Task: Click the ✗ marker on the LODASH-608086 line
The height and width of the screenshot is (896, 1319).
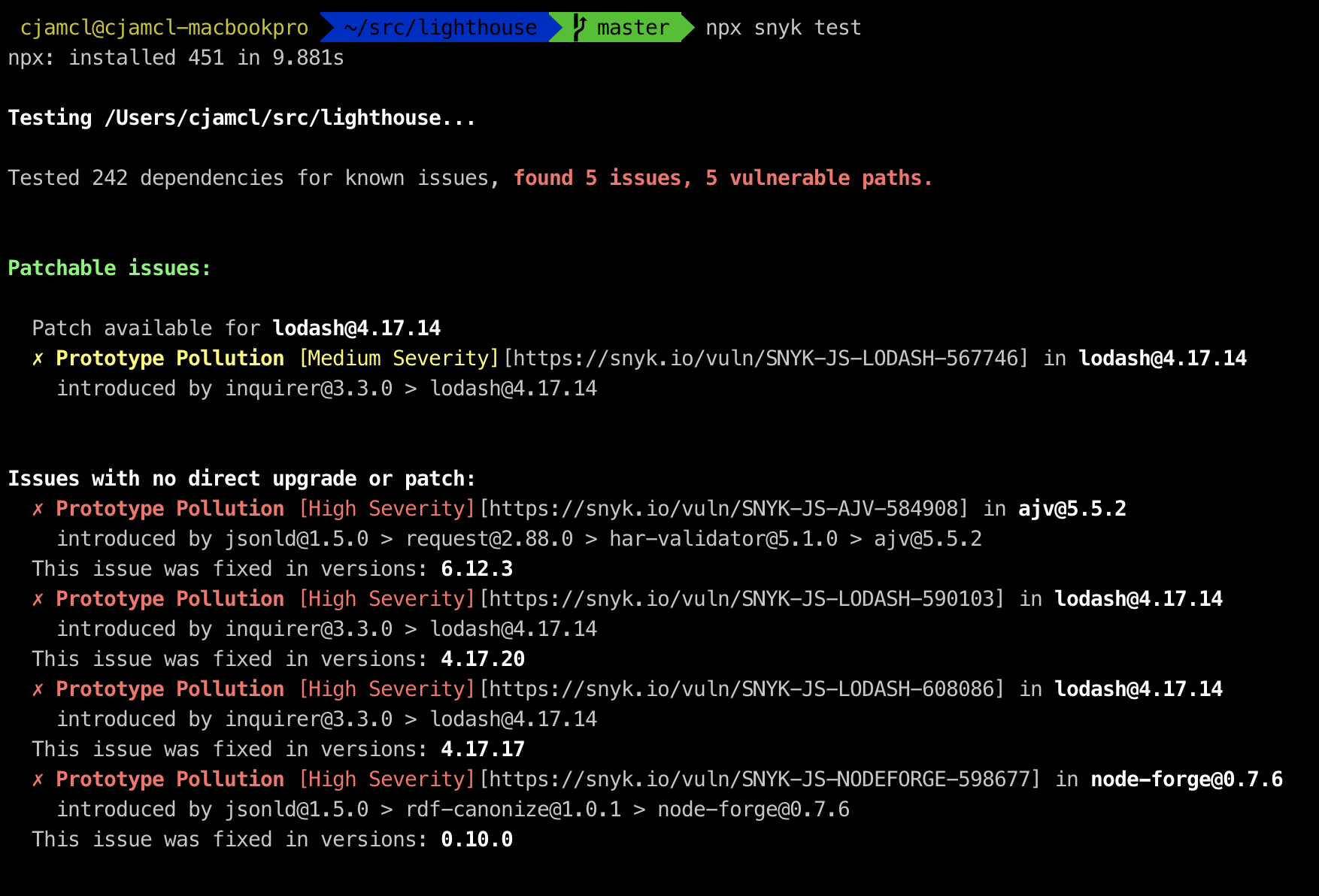Action: tap(37, 689)
